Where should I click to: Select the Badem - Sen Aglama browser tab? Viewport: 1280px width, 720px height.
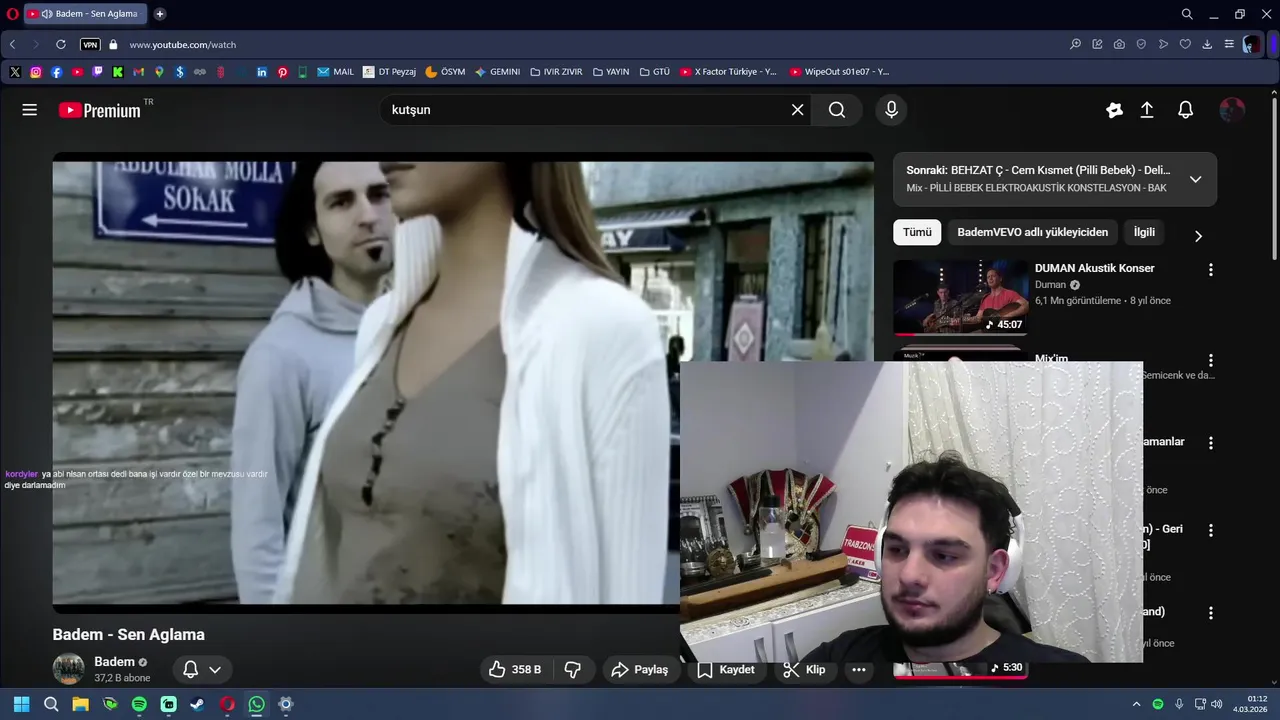click(85, 14)
